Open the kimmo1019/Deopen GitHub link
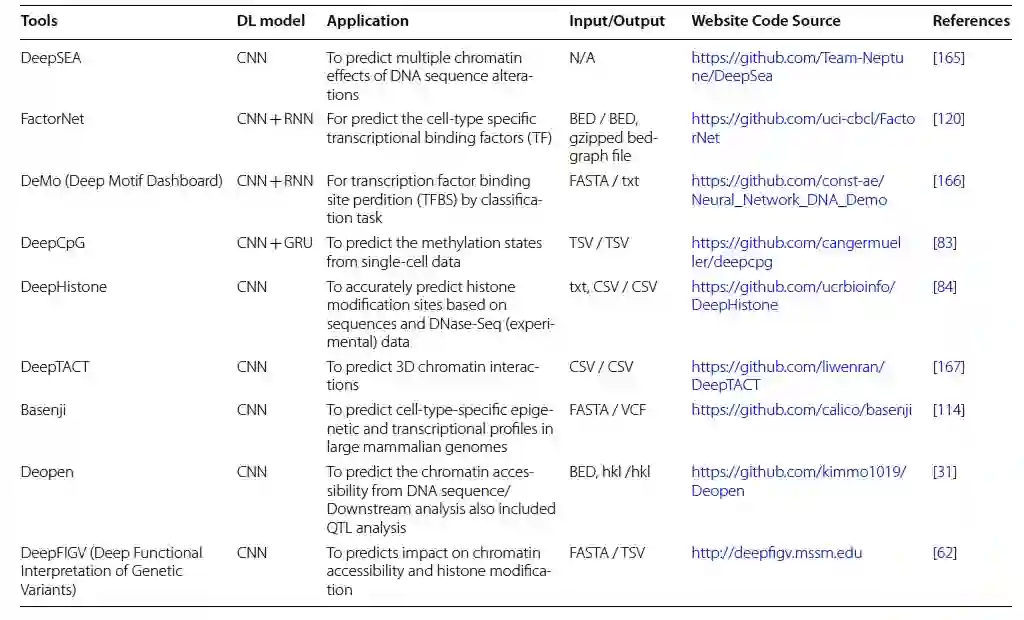 click(x=798, y=472)
